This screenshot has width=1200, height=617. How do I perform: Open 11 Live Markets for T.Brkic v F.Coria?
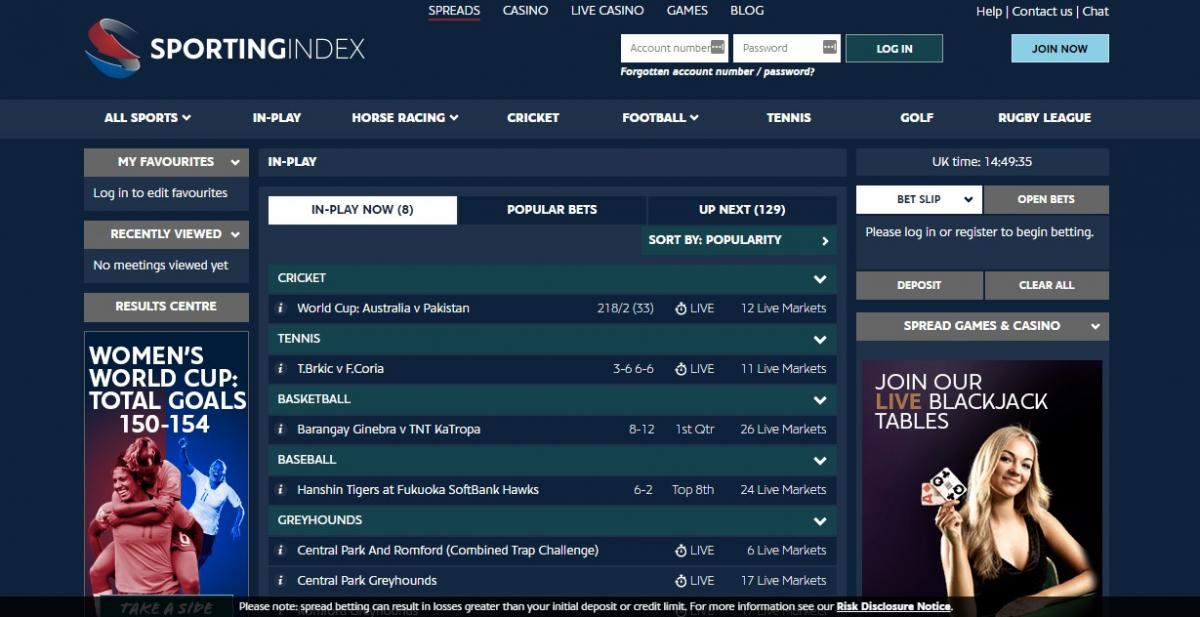[783, 369]
